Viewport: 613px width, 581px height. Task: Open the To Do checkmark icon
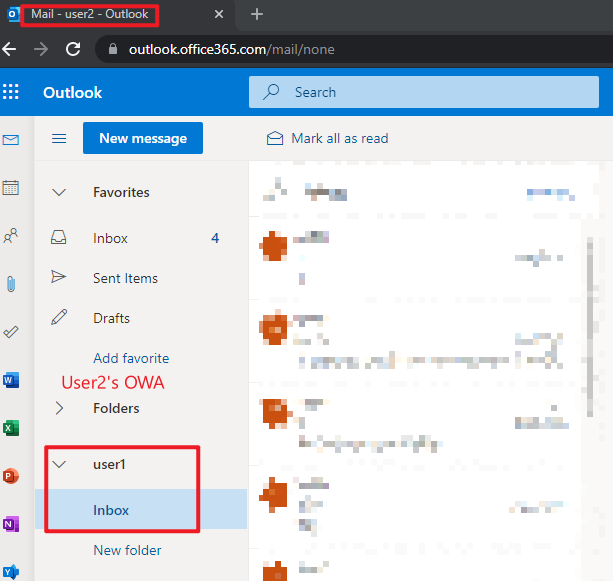coord(11,332)
